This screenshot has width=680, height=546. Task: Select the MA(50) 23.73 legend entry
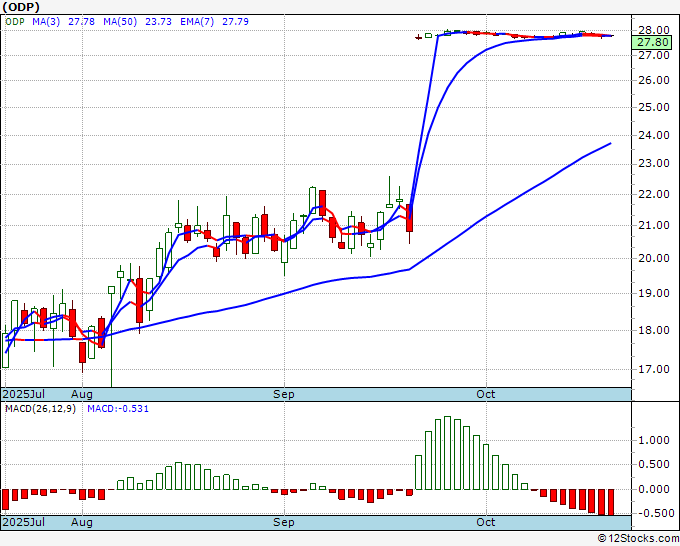[137, 22]
